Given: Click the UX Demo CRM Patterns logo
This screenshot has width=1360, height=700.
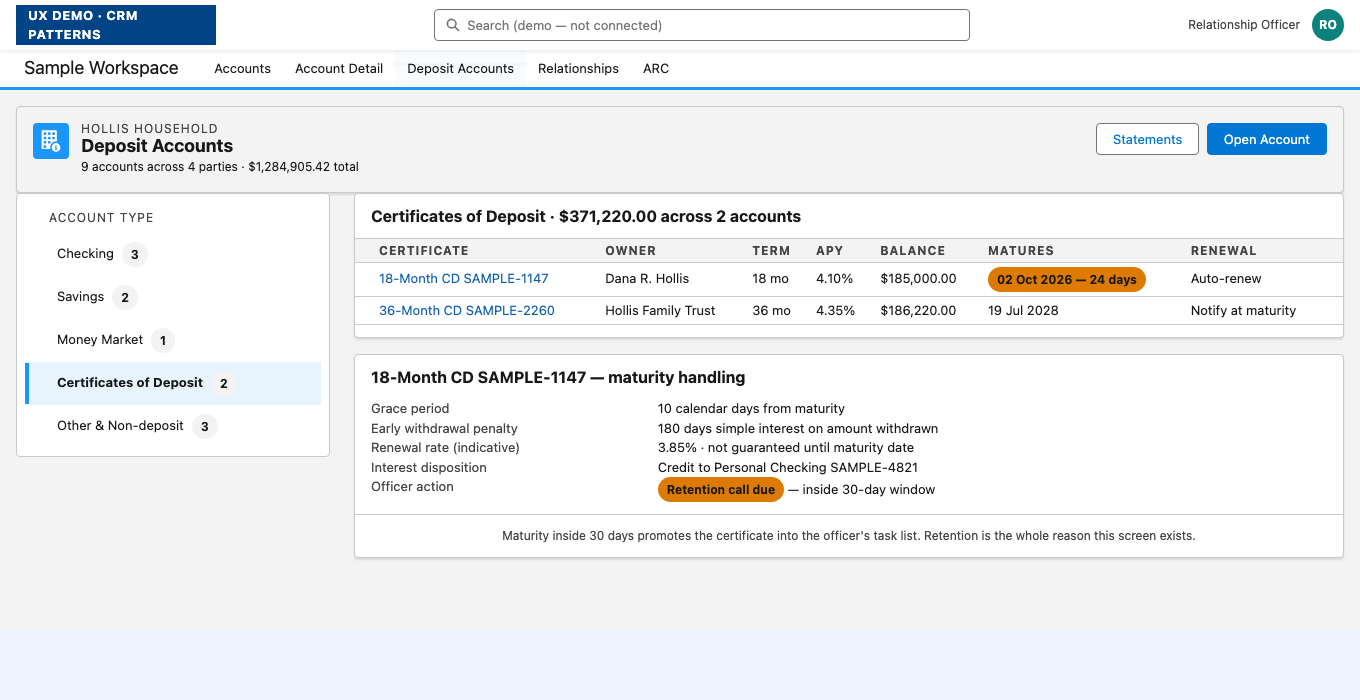Looking at the screenshot, I should coord(116,25).
